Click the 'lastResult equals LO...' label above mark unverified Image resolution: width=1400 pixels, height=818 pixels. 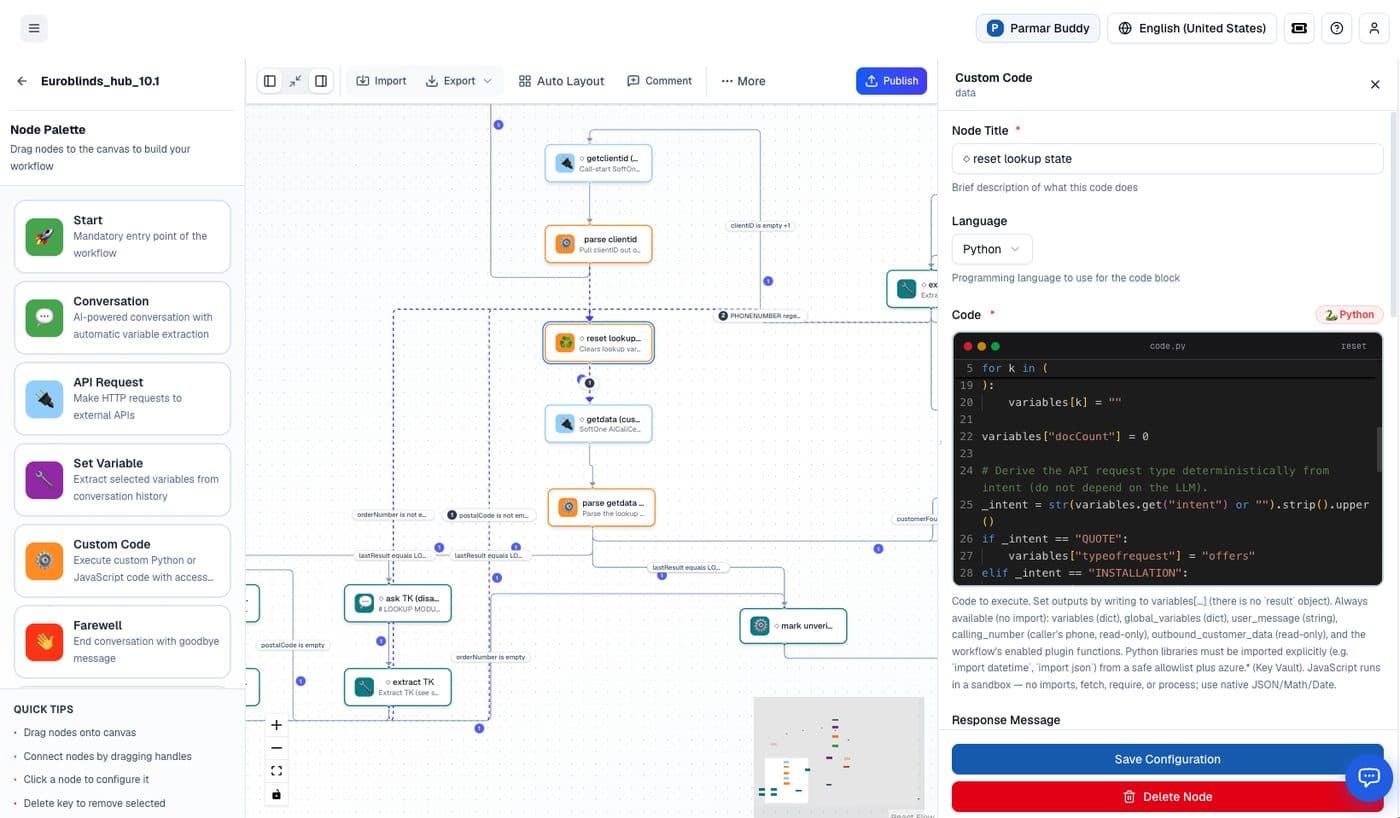tap(686, 568)
